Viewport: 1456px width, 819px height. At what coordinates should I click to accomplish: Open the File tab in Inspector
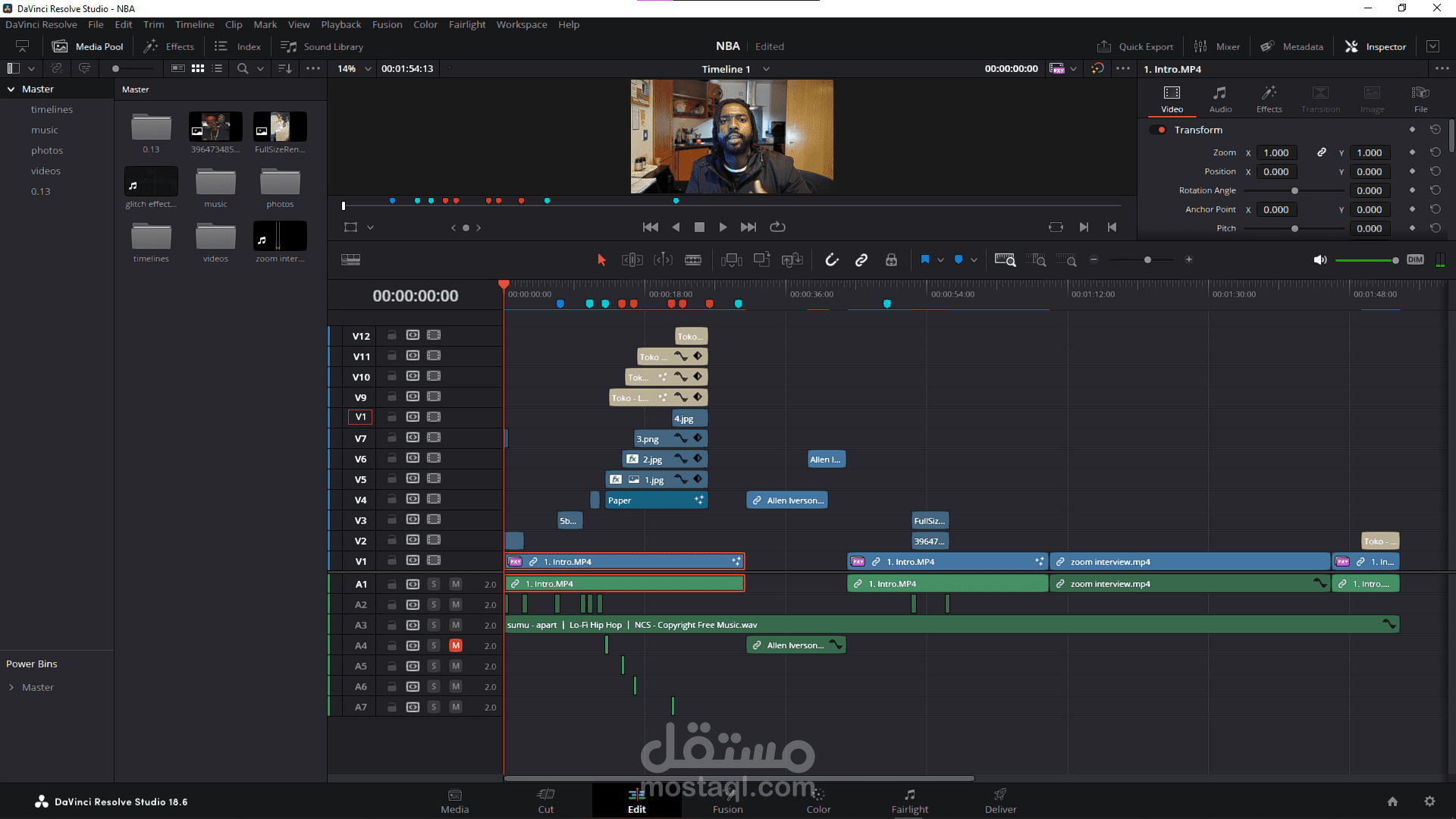coord(1420,99)
